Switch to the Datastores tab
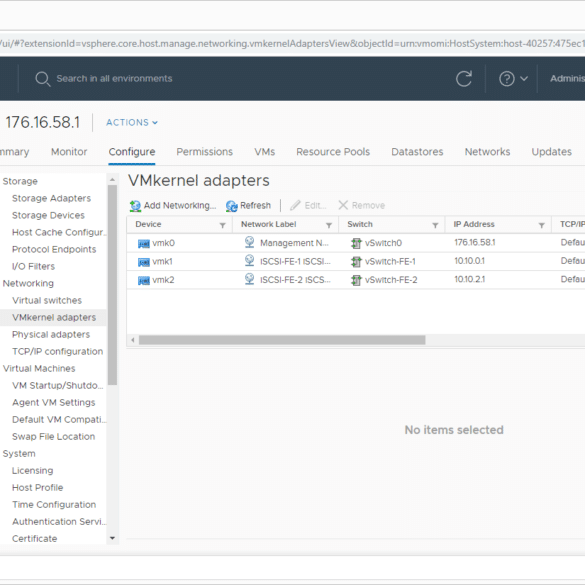Viewport: 585px width, 585px height. 417,152
